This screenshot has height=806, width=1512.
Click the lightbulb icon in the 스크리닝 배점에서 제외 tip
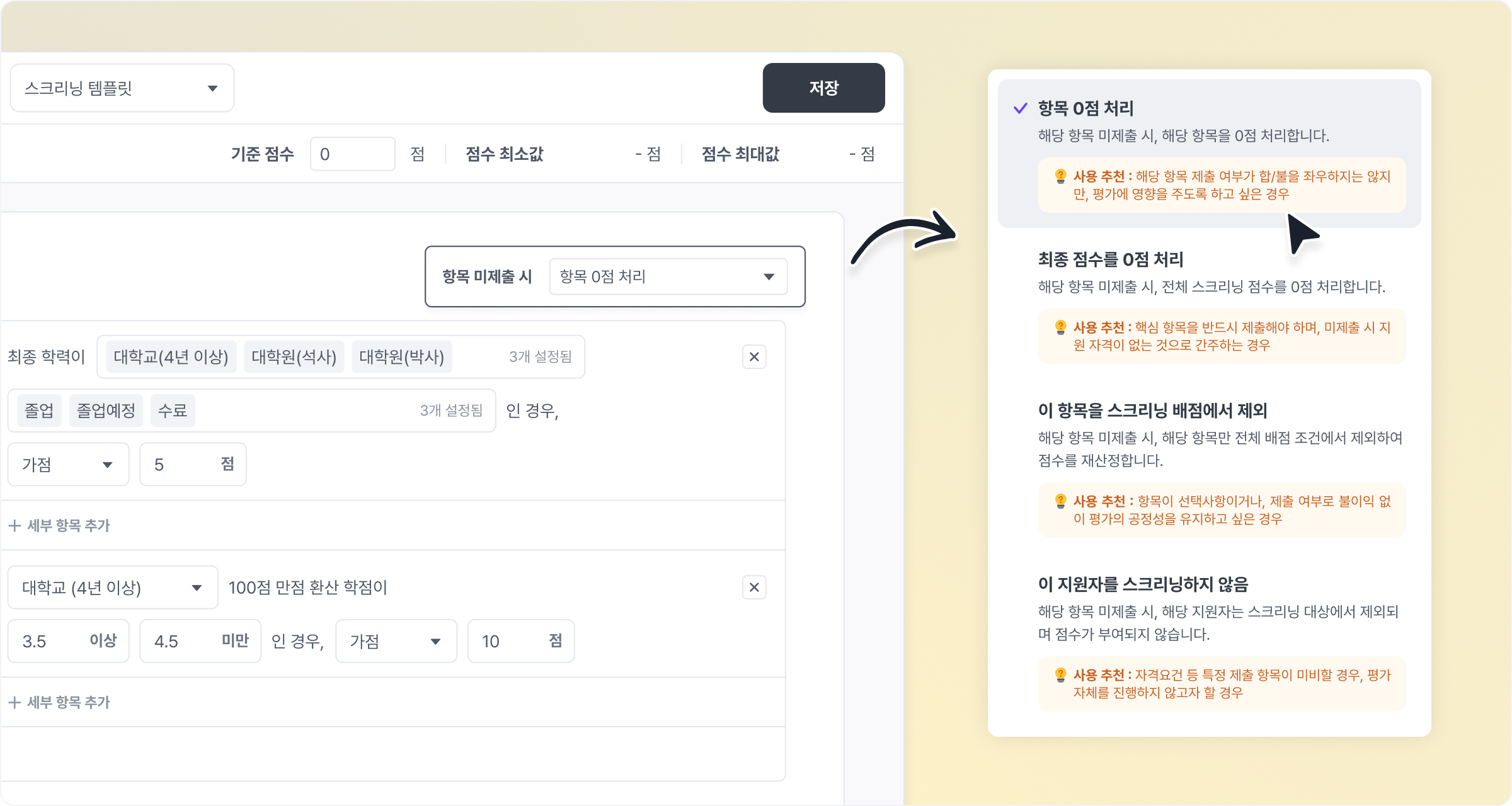pyautogui.click(x=1060, y=501)
